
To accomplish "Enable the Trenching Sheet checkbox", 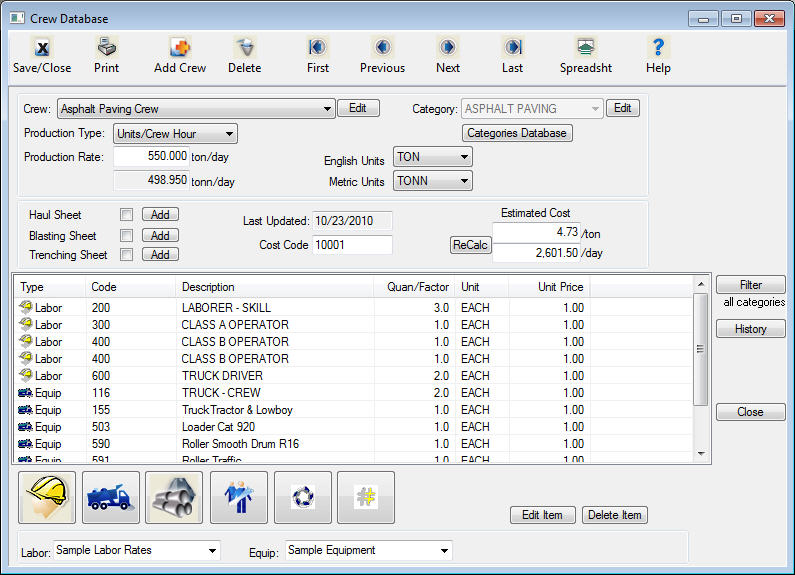I will (126, 255).
